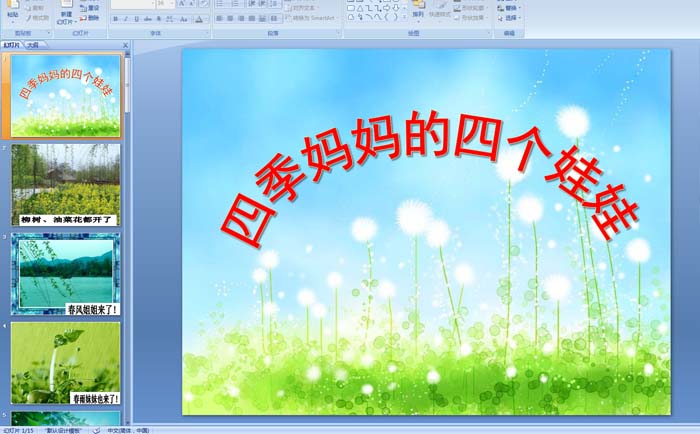This screenshot has width=700, height=434.
Task: Select the Right Arrow shape in gallery
Action: 387,8
